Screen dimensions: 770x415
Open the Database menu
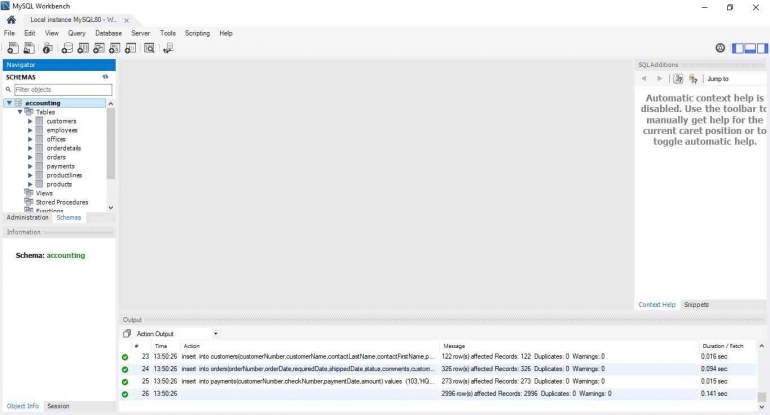[109, 33]
